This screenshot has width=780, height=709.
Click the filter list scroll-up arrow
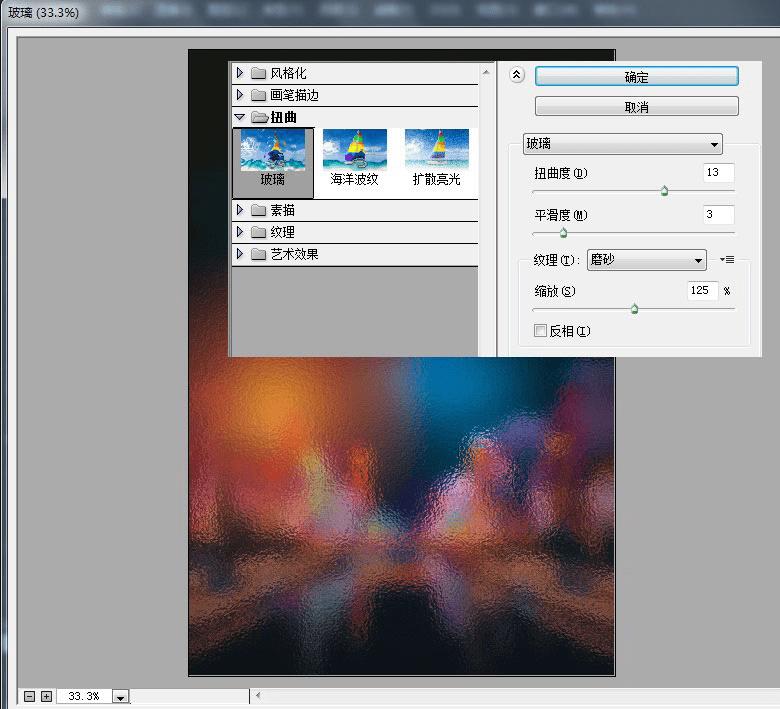(x=486, y=73)
